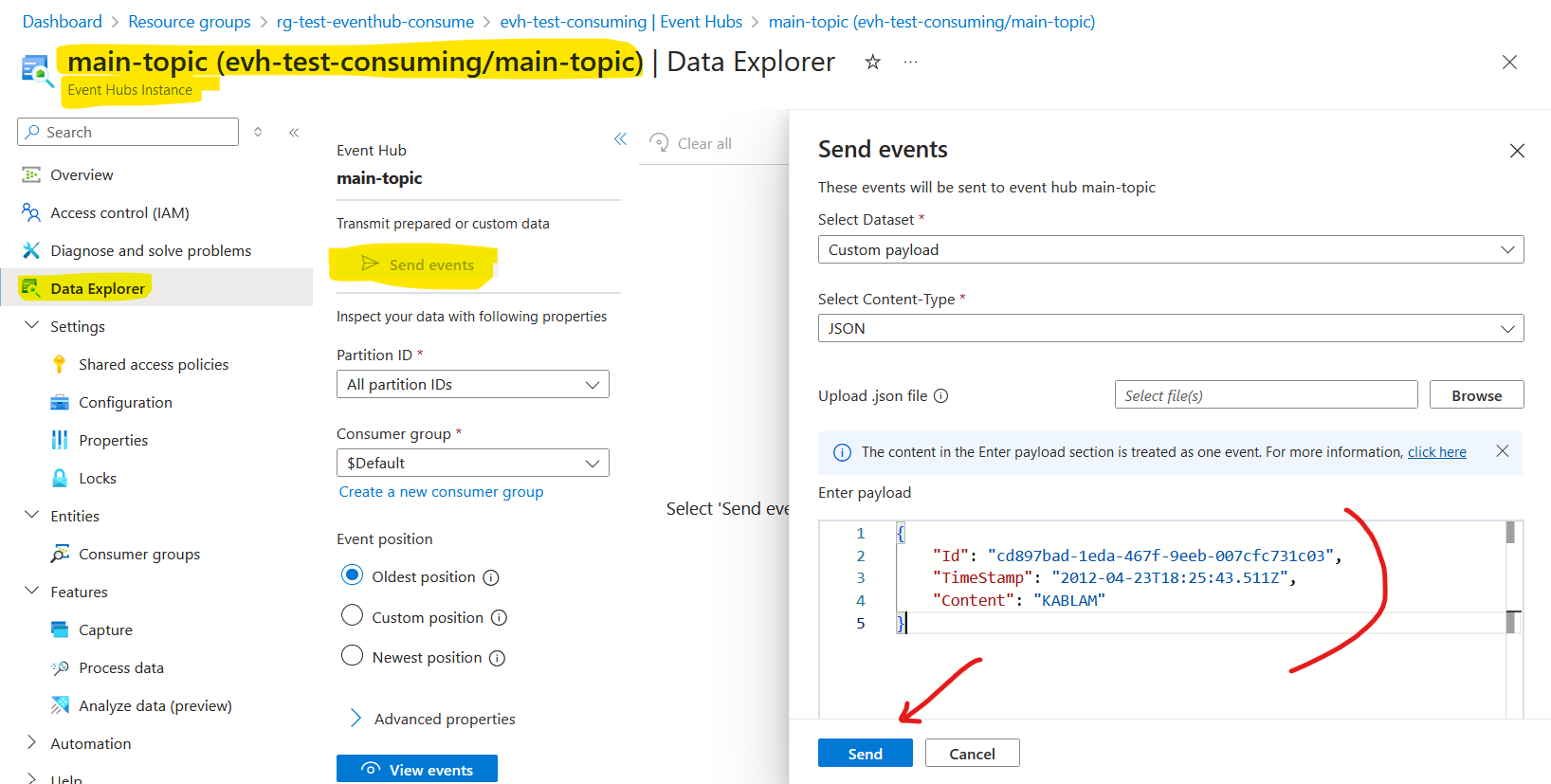Image resolution: width=1551 pixels, height=784 pixels.
Task: Collapse the Settings group
Action: [x=31, y=325]
